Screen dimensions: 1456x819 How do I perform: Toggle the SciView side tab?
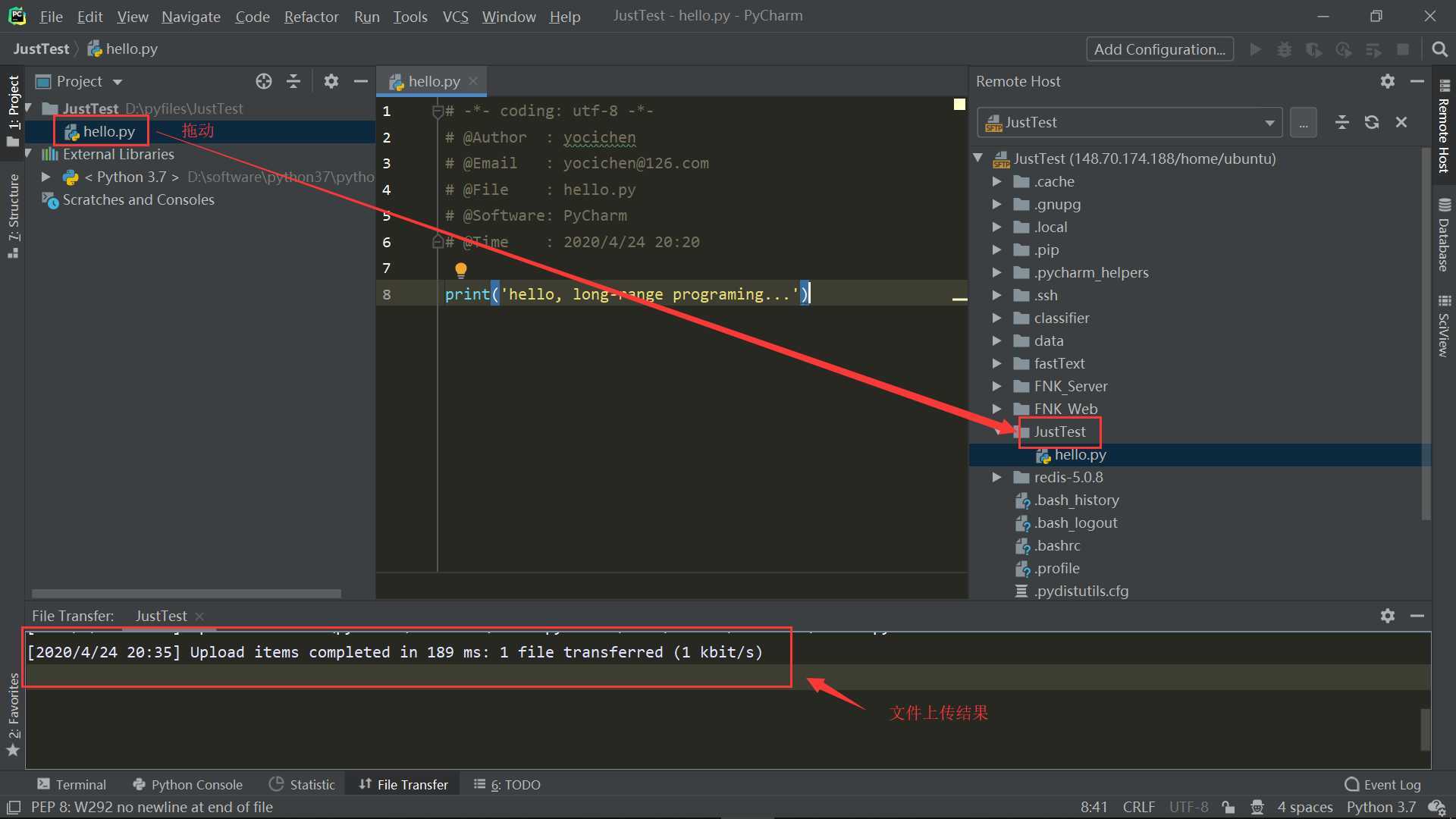pos(1444,326)
